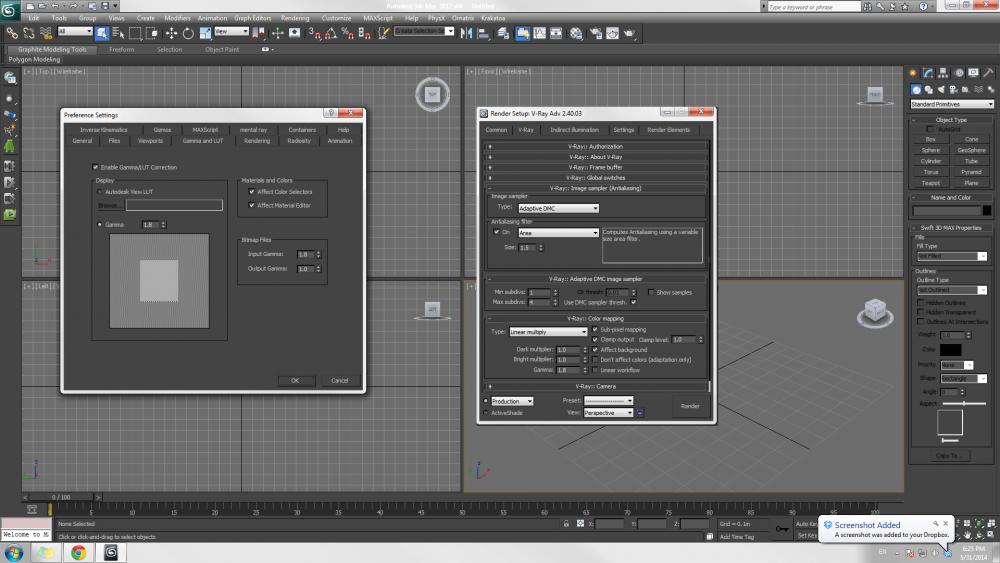Open the Rendering menu
This screenshot has height=563, width=1000.
(295, 18)
